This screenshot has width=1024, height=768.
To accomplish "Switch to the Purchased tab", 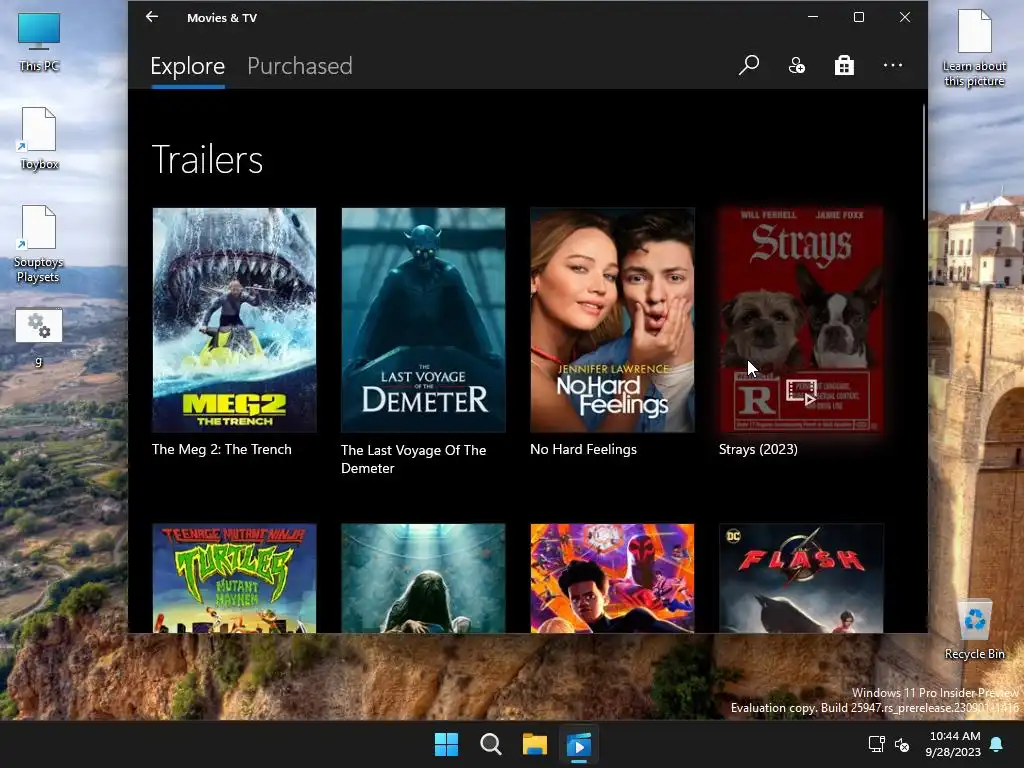I will pyautogui.click(x=300, y=66).
